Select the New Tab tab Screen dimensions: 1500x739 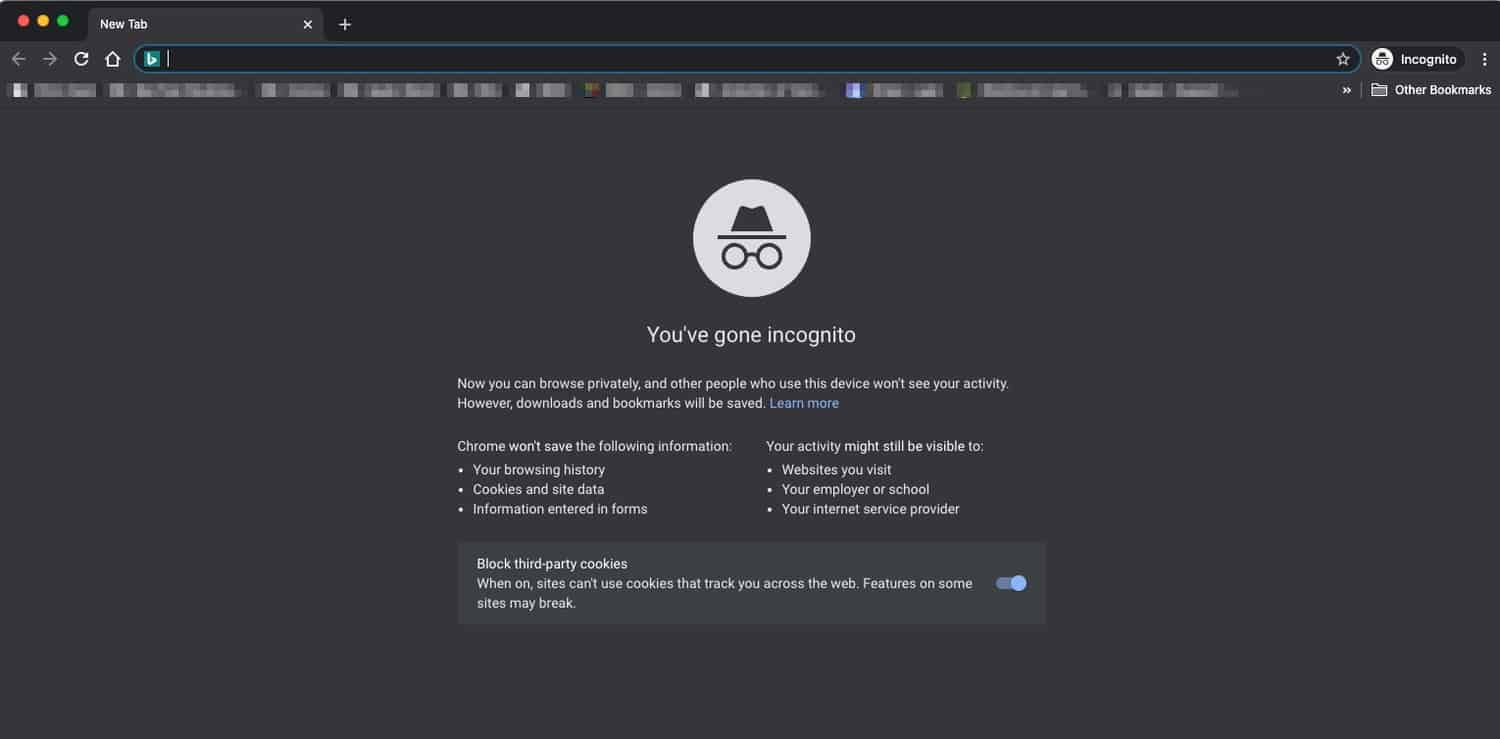coord(205,24)
